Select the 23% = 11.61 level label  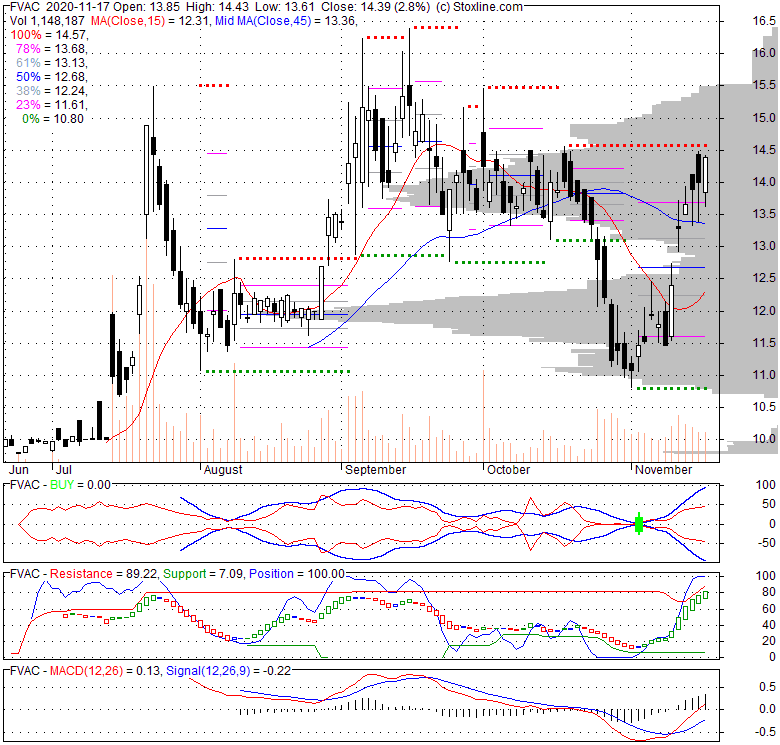point(51,104)
